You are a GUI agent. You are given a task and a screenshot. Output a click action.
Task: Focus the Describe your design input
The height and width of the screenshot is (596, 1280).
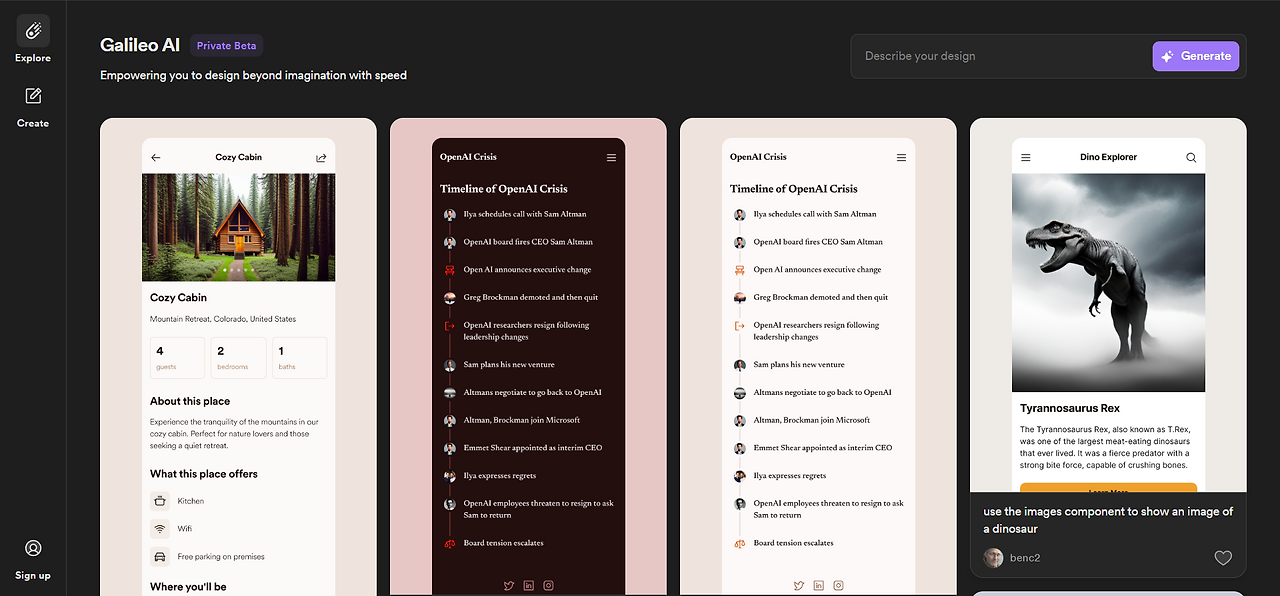[1002, 56]
